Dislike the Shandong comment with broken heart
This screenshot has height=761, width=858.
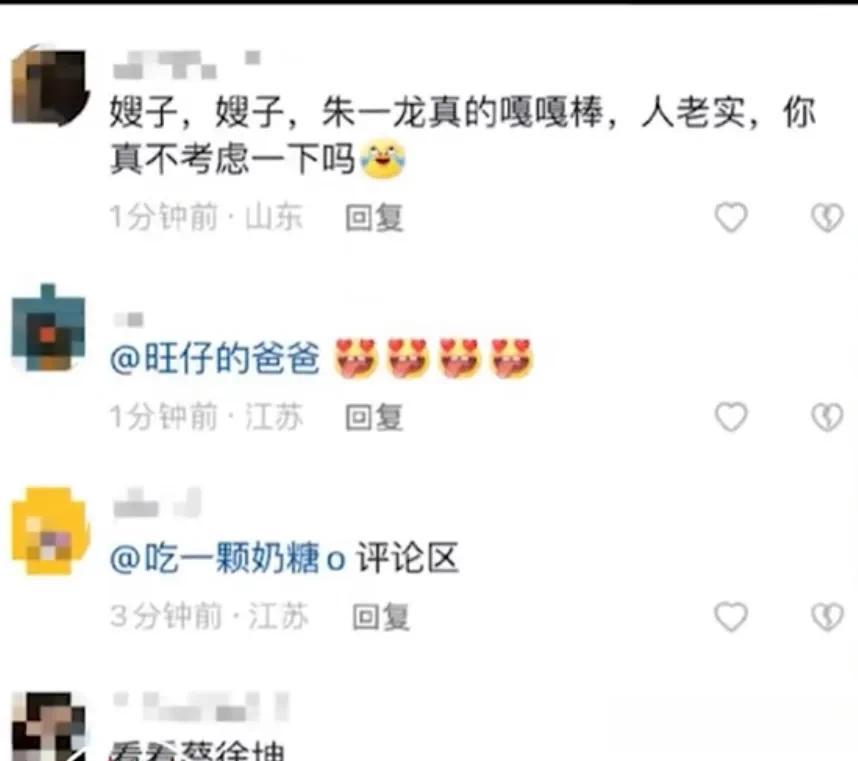pos(827,217)
